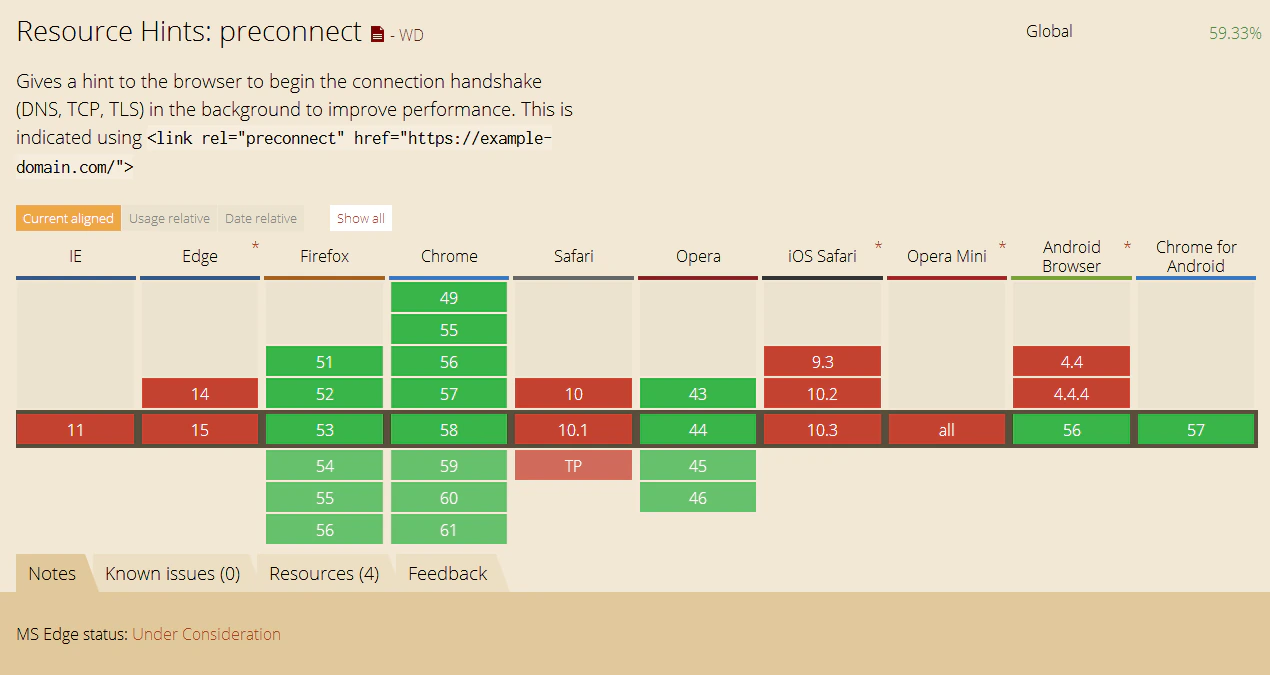Select the Safari 10.1 cell
Image resolution: width=1270 pixels, height=675 pixels.
pos(574,430)
